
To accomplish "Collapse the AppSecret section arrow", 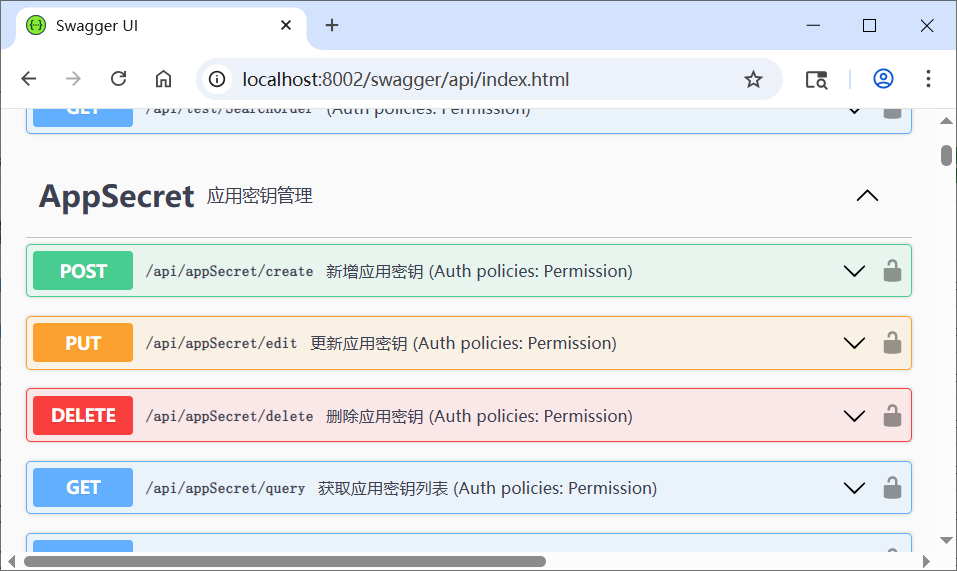I will pos(867,196).
